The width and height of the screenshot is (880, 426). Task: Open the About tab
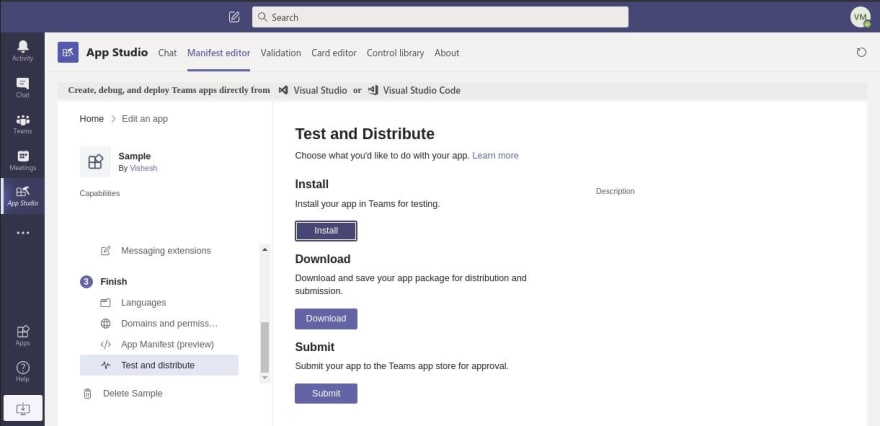point(447,53)
